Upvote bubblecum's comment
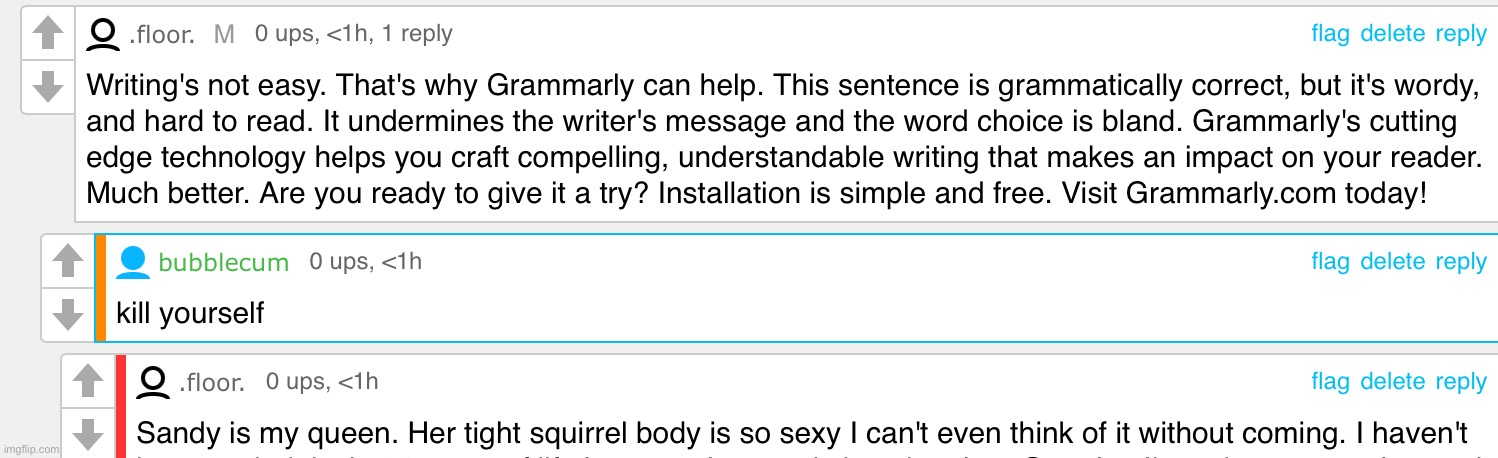 [67, 262]
